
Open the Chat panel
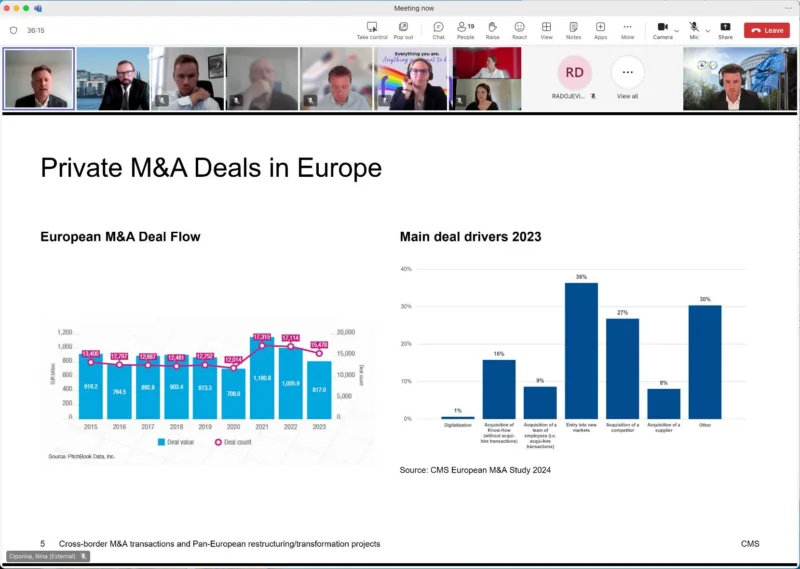[x=438, y=29]
